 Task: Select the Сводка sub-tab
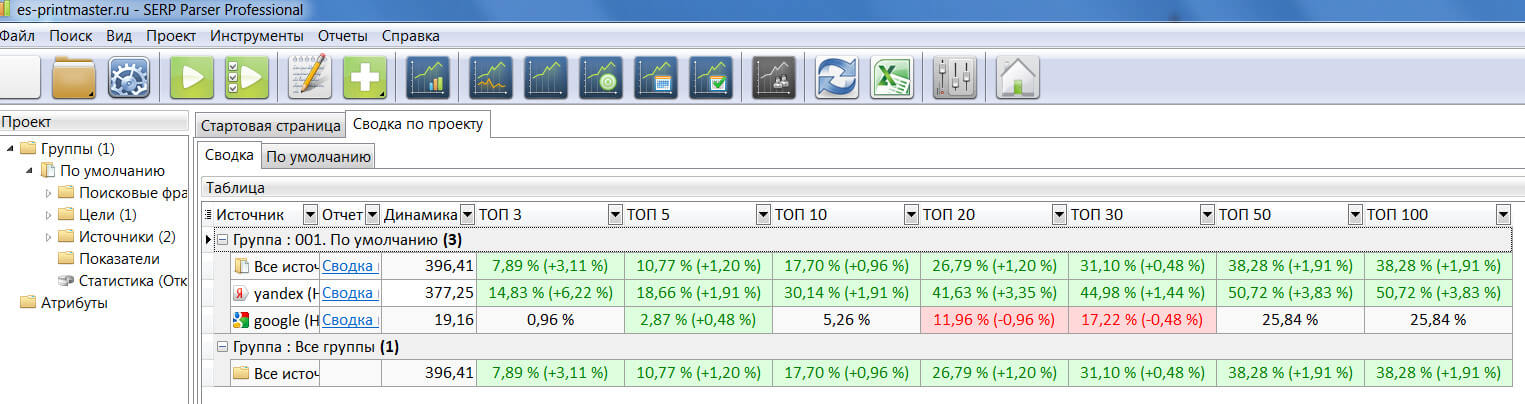[229, 155]
